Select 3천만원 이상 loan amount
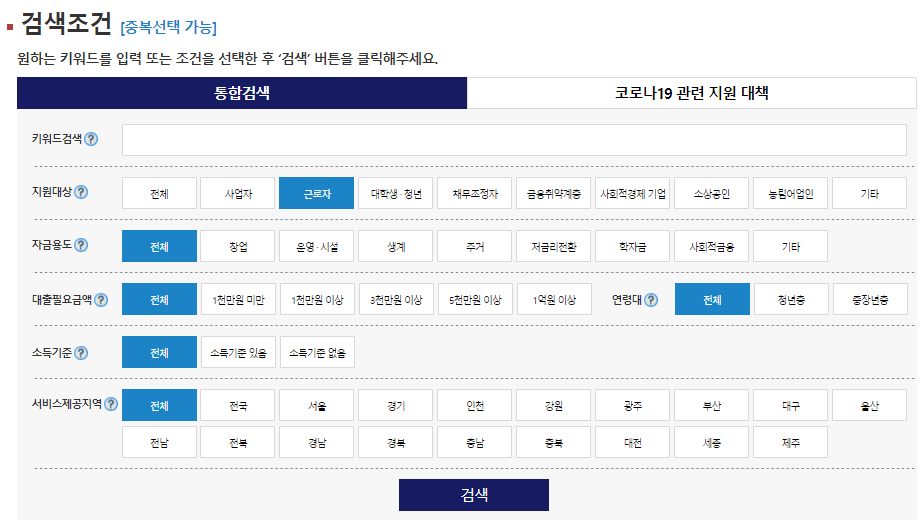Viewport: 924px width, 520px height. (396, 300)
